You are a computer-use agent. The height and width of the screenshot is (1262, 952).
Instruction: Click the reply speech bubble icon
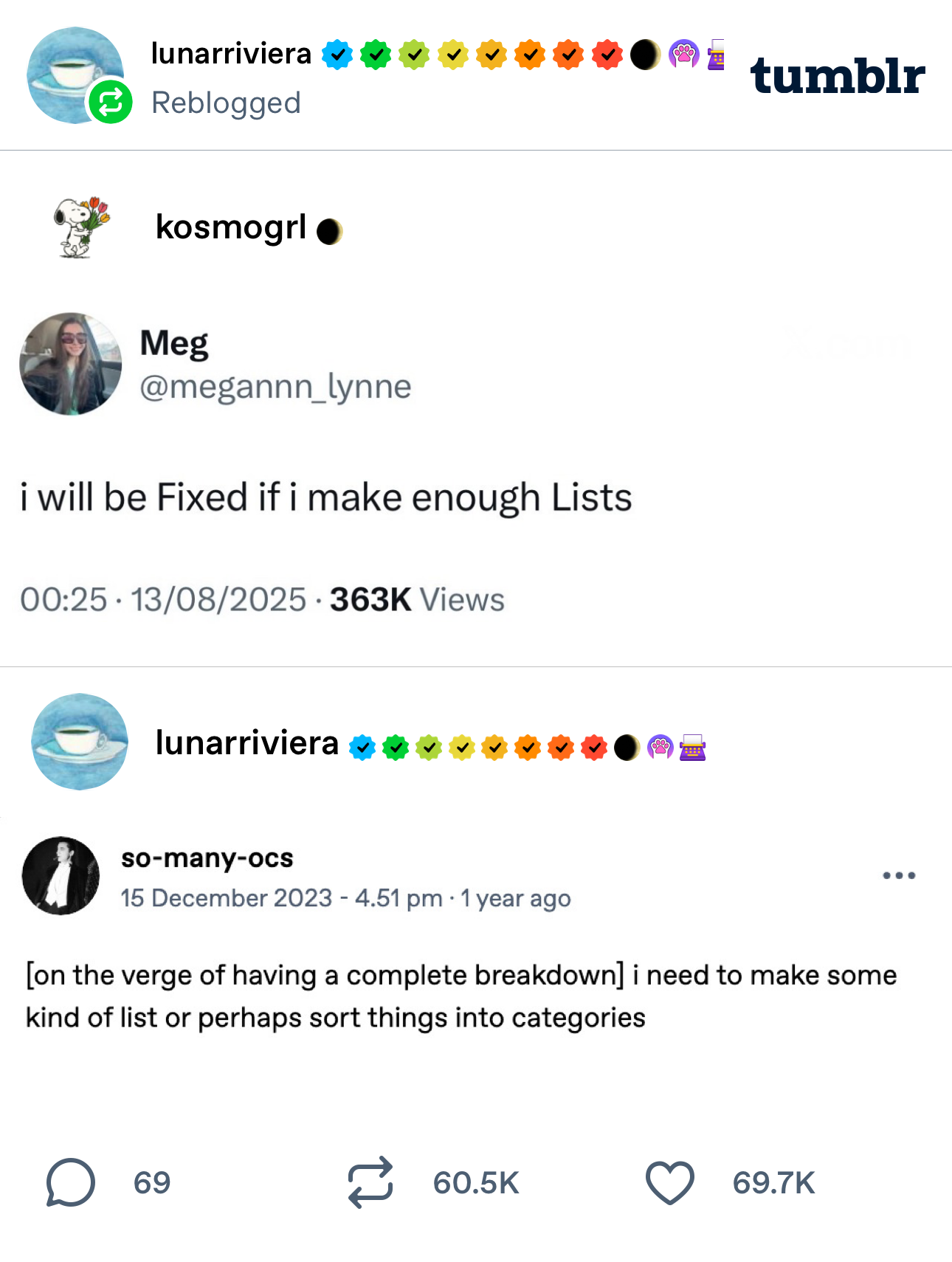tap(71, 1182)
